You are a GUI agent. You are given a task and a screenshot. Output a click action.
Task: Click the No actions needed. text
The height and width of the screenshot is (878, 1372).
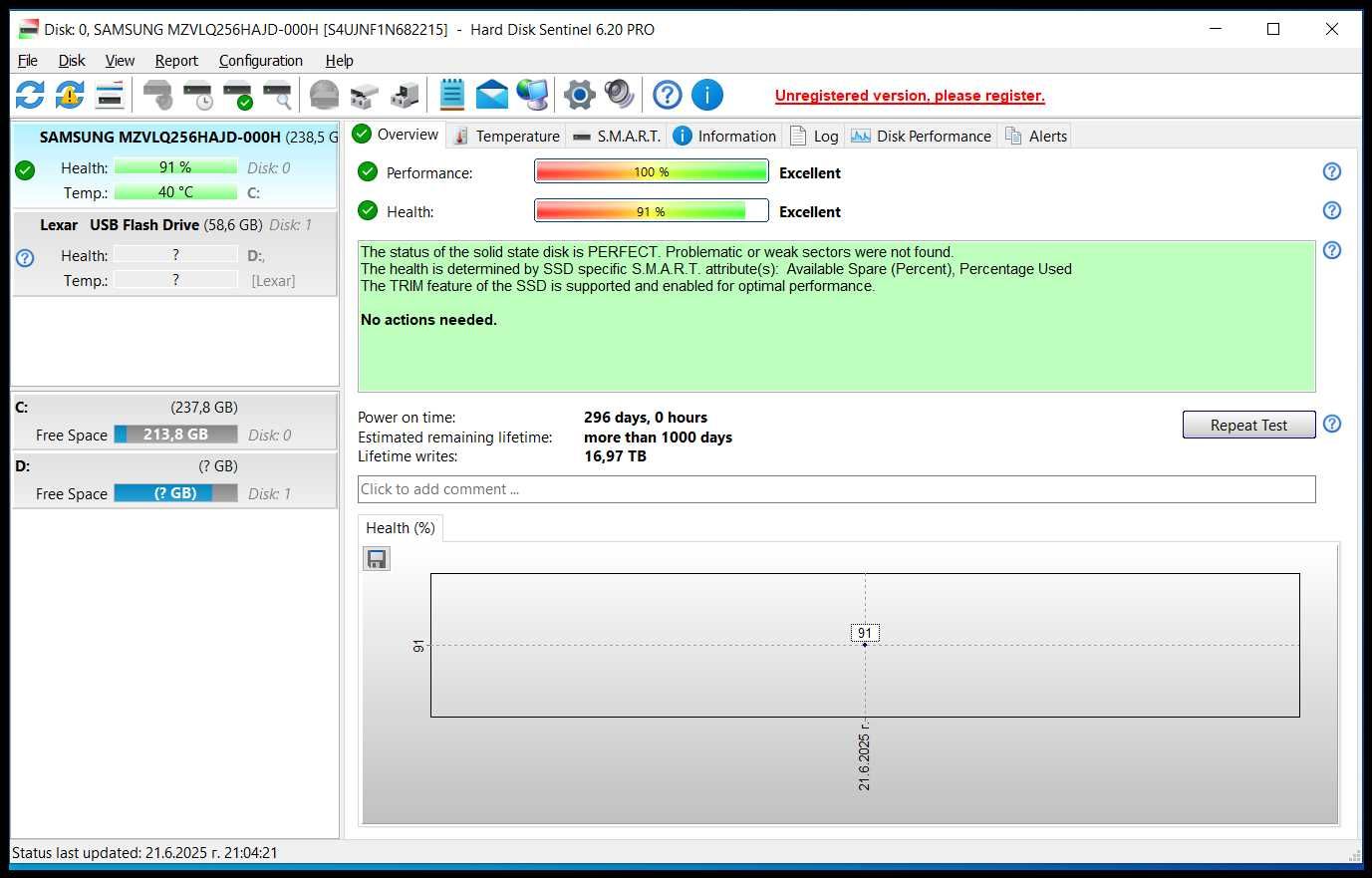pyautogui.click(x=428, y=320)
